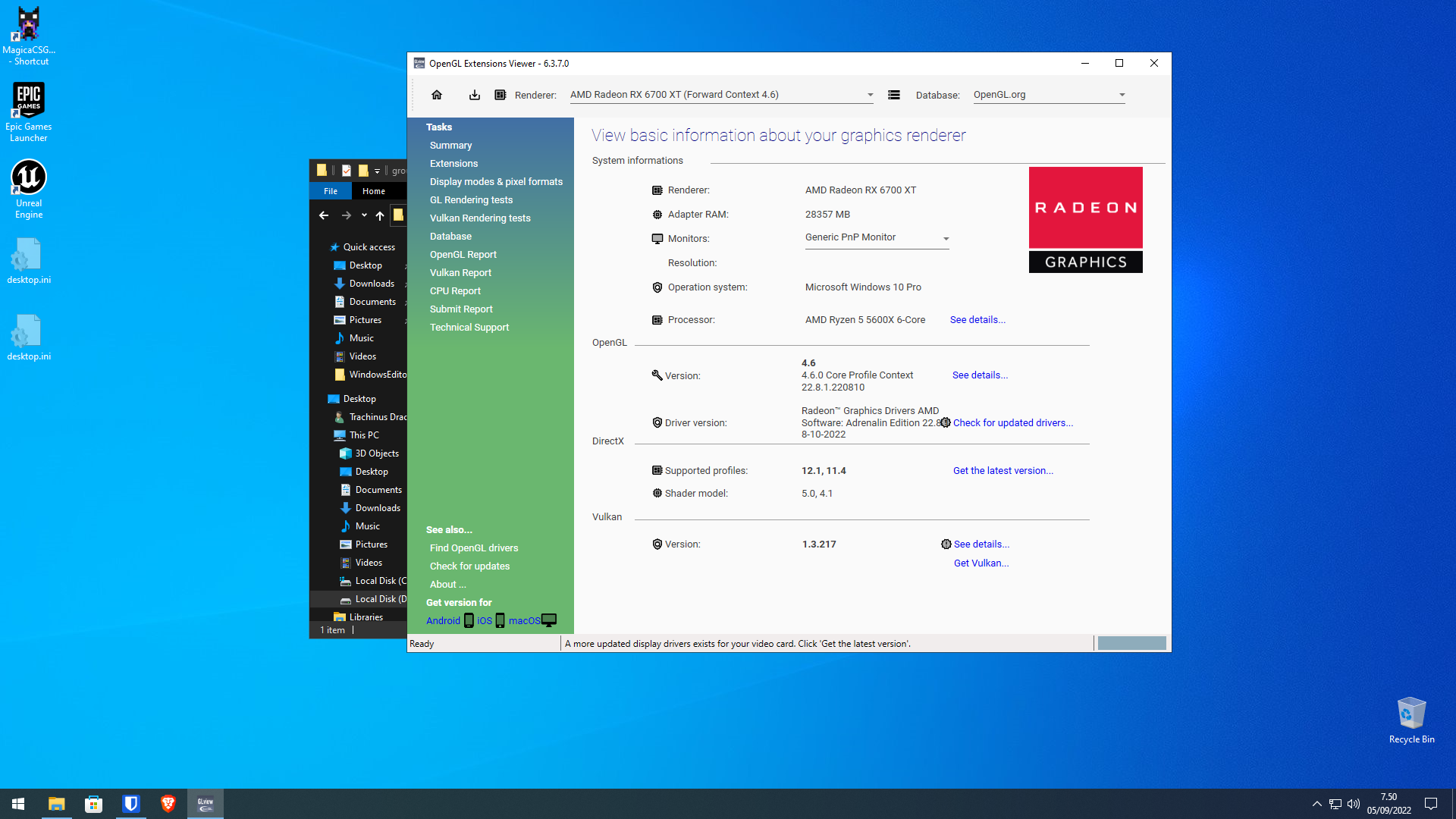This screenshot has height=819, width=1456.
Task: Click the home icon in toolbar
Action: point(437,95)
